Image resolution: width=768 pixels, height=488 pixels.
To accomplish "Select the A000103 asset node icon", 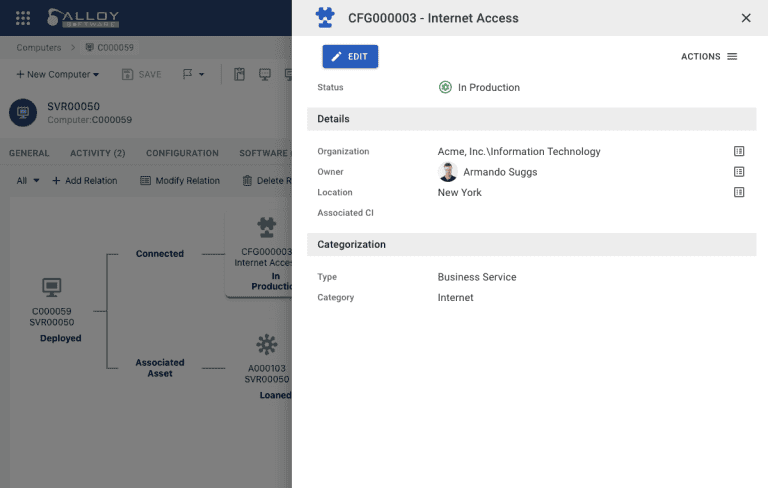I will [266, 345].
